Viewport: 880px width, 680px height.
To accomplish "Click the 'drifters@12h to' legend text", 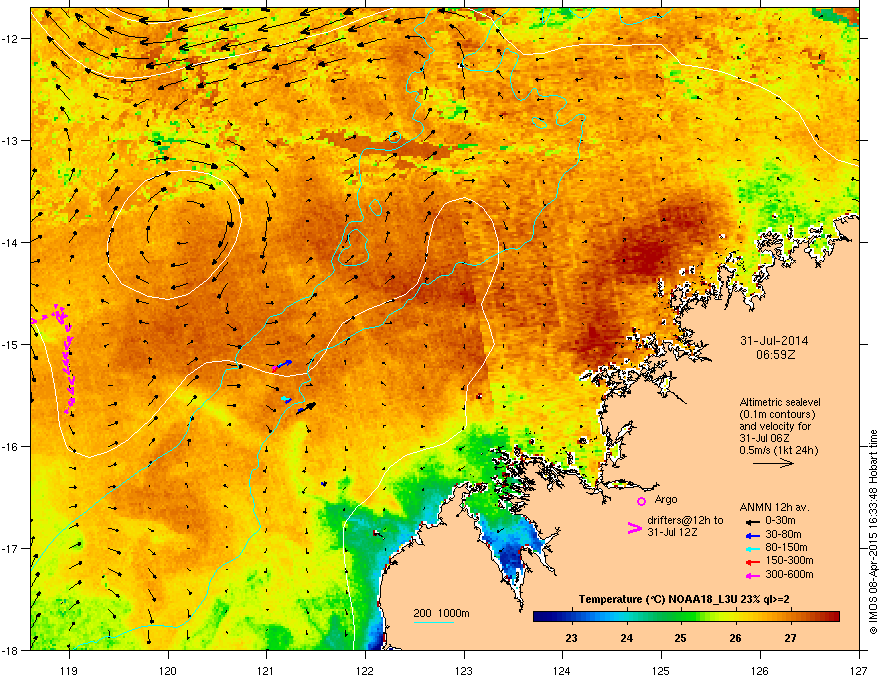I will point(685,520).
